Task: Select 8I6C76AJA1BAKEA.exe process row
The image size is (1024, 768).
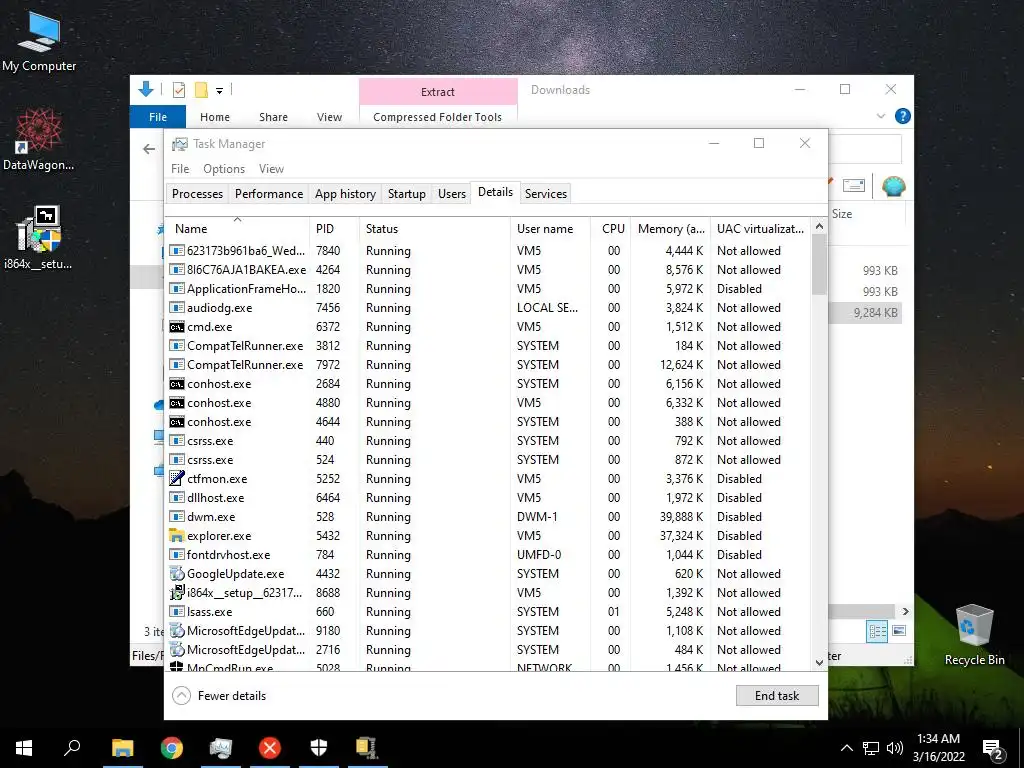Action: pyautogui.click(x=488, y=270)
